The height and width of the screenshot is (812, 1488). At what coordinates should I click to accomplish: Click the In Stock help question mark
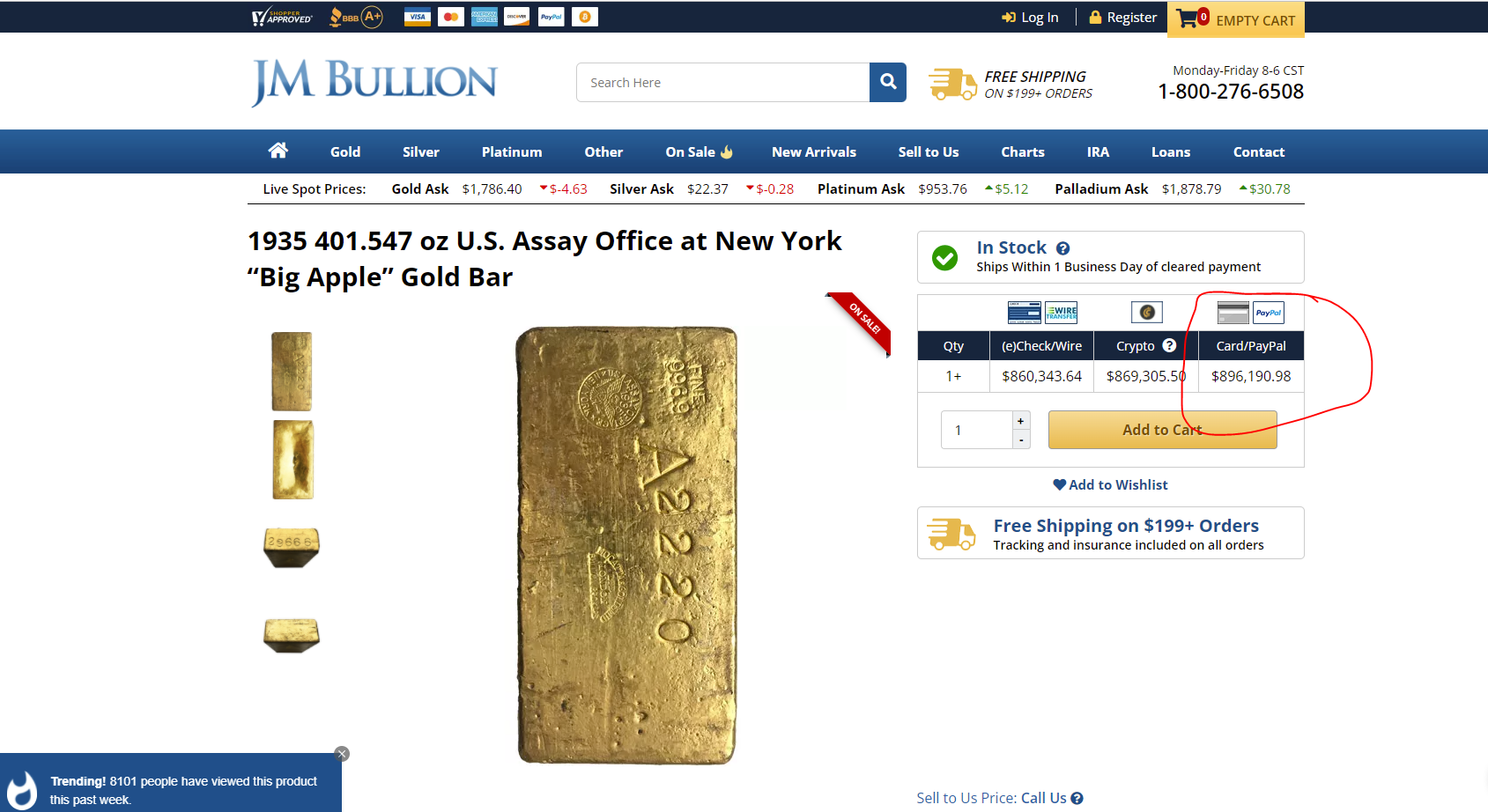(1063, 248)
